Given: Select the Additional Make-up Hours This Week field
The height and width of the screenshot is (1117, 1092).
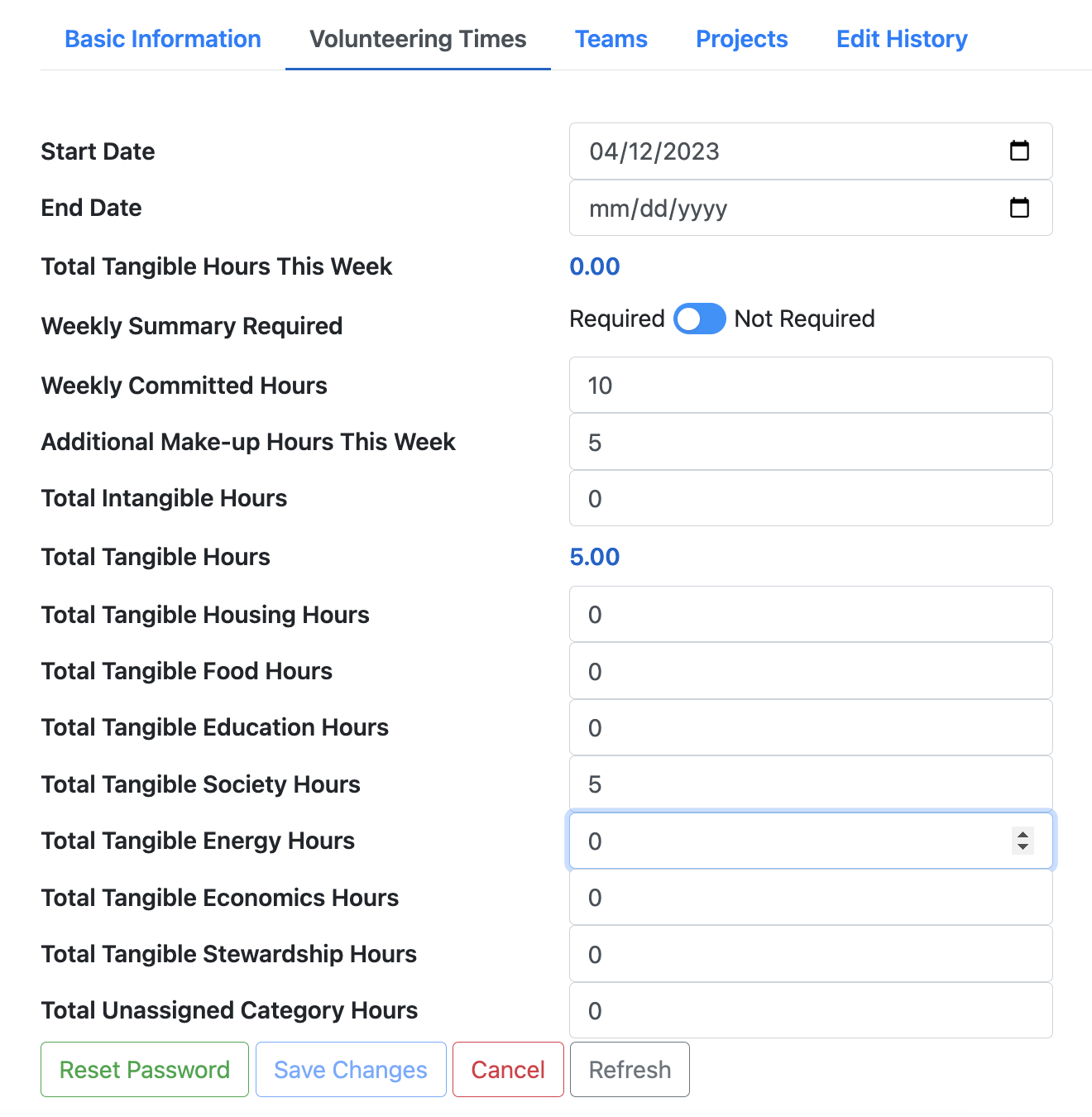Looking at the screenshot, I should point(811,442).
